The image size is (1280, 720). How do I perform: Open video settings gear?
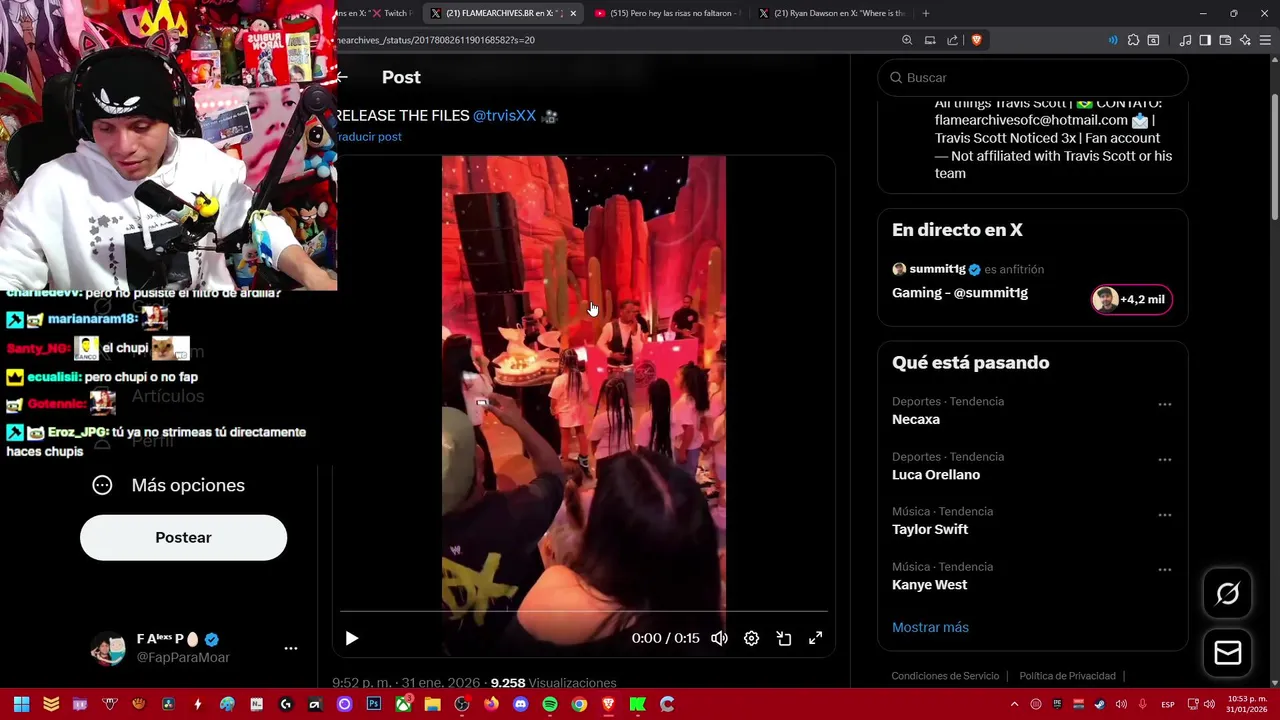coord(751,638)
